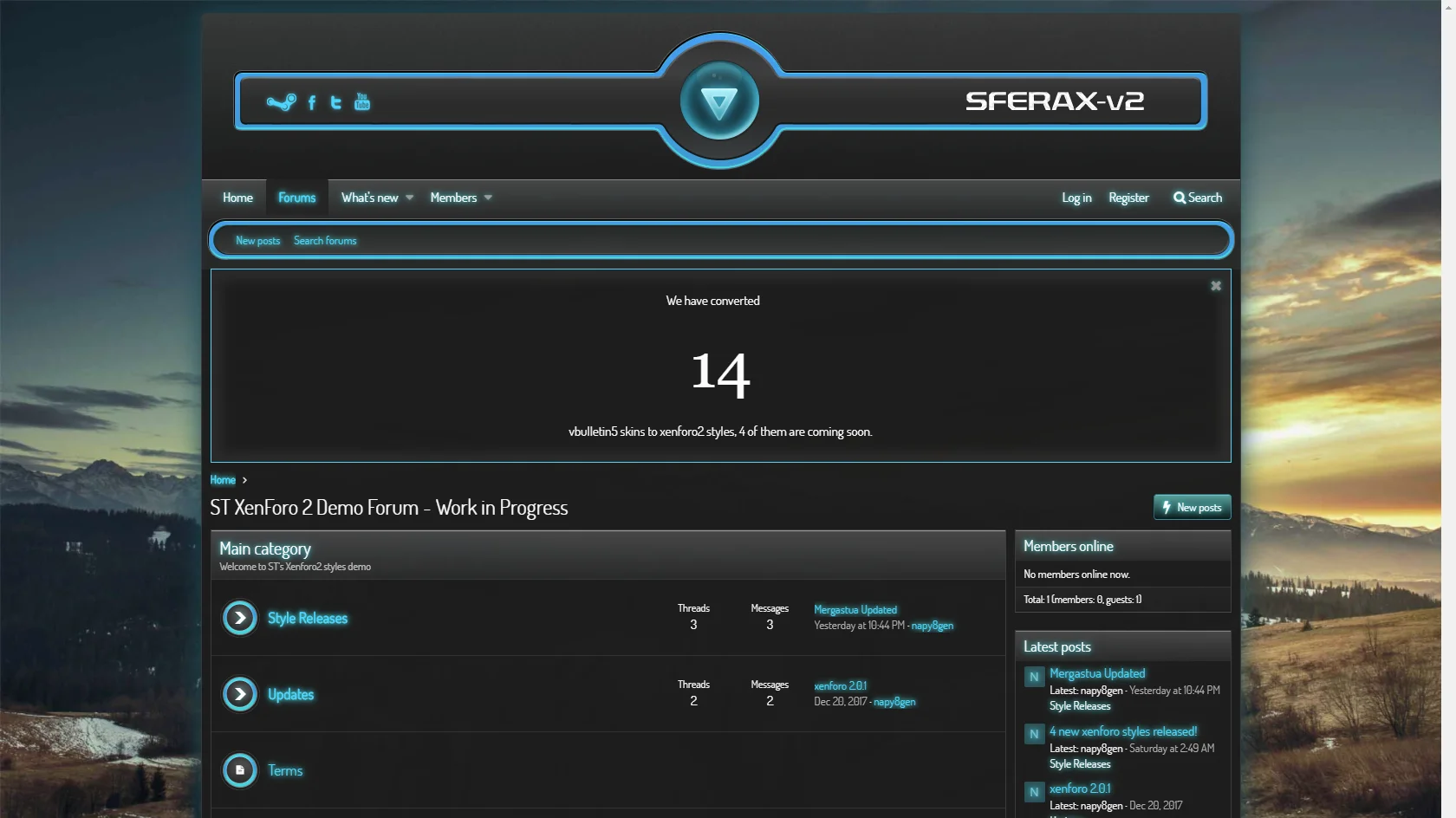The height and width of the screenshot is (818, 1456).
Task: Click the Facebook icon
Action: pos(312,102)
